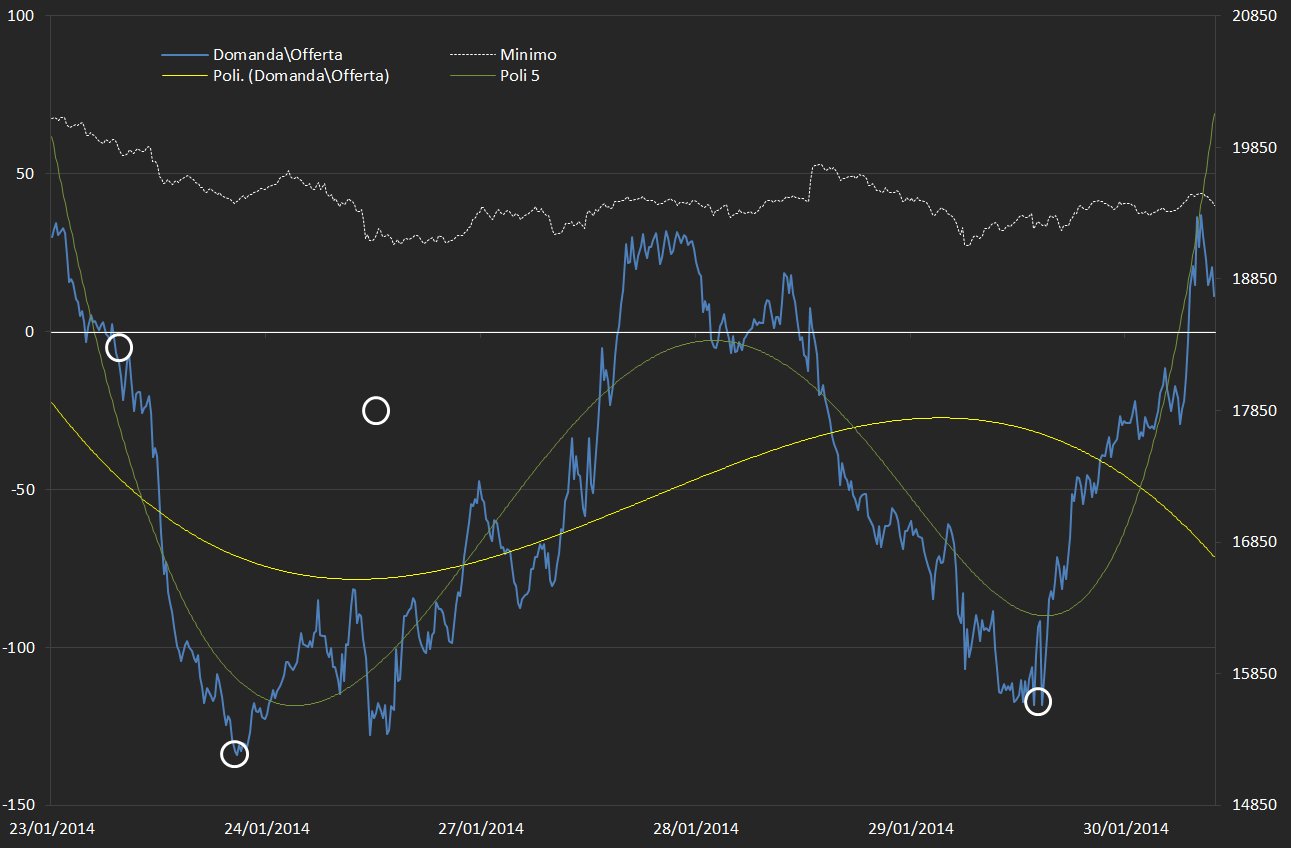
Task: Select the 28/01/2014 date axis label
Action: point(696,829)
